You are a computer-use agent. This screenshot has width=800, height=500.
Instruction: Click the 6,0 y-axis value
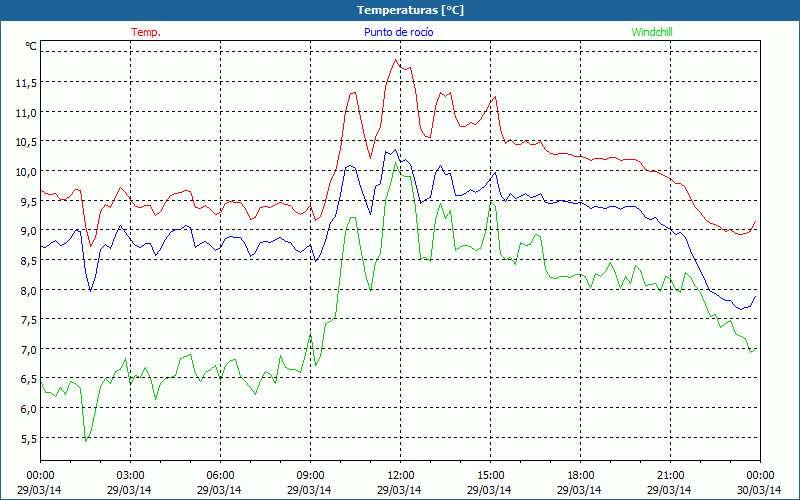point(28,409)
